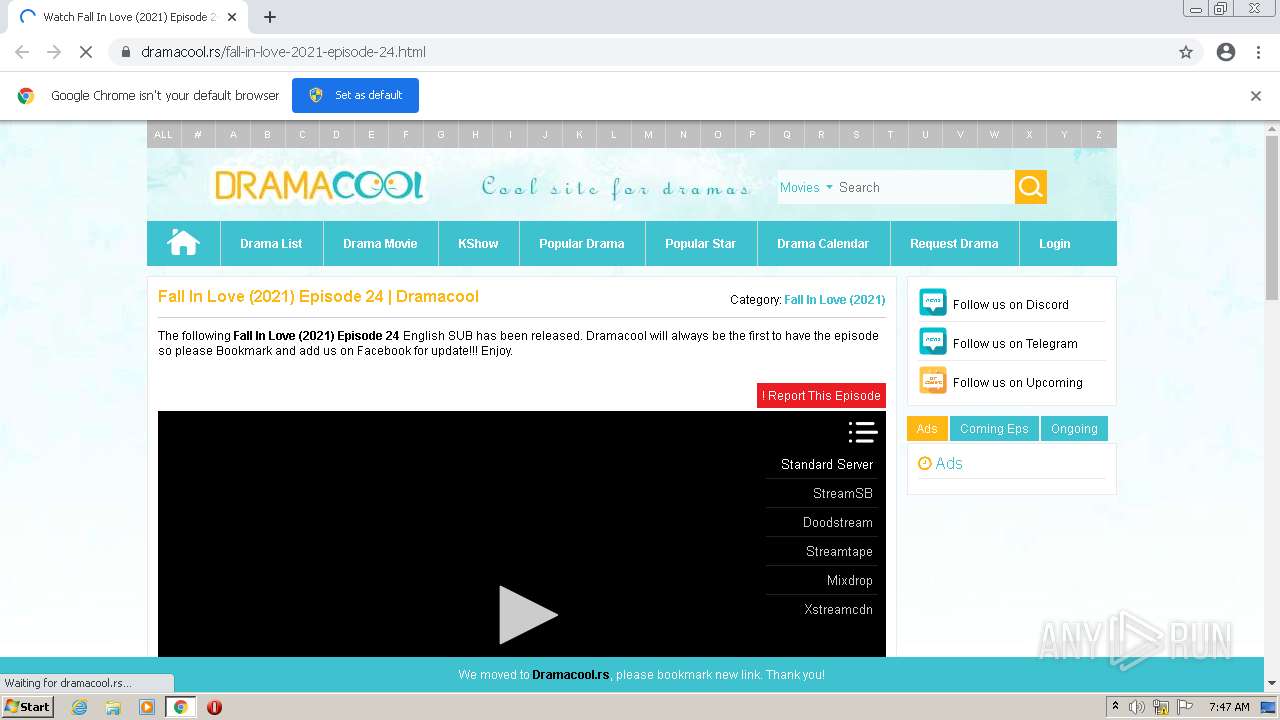The image size is (1280, 720).
Task: Open the Drama Calendar menu
Action: (x=823, y=243)
